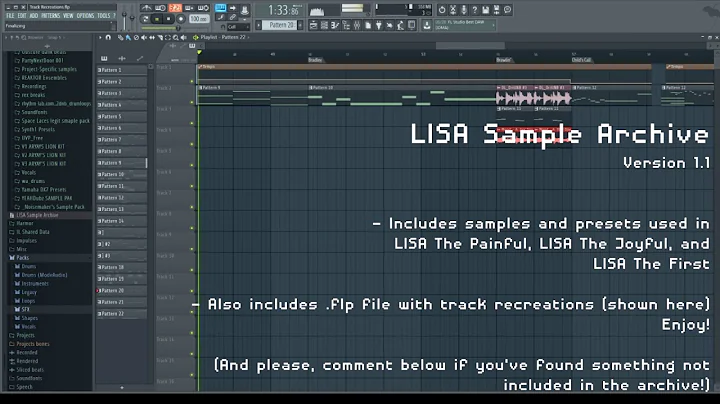Open the ADD menu
This screenshot has width=720, height=404.
point(34,16)
